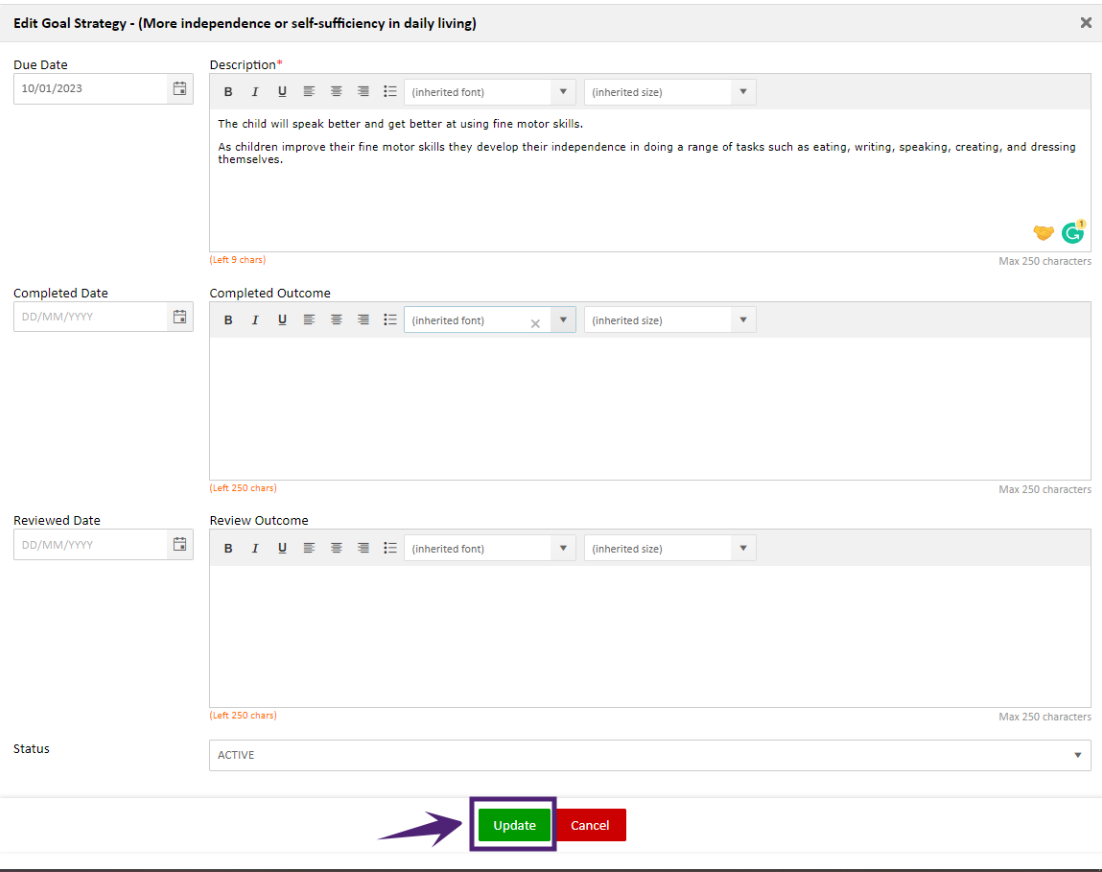This screenshot has height=872, width=1102.
Task: Align left in the Completed Outcome toolbar
Action: [309, 320]
